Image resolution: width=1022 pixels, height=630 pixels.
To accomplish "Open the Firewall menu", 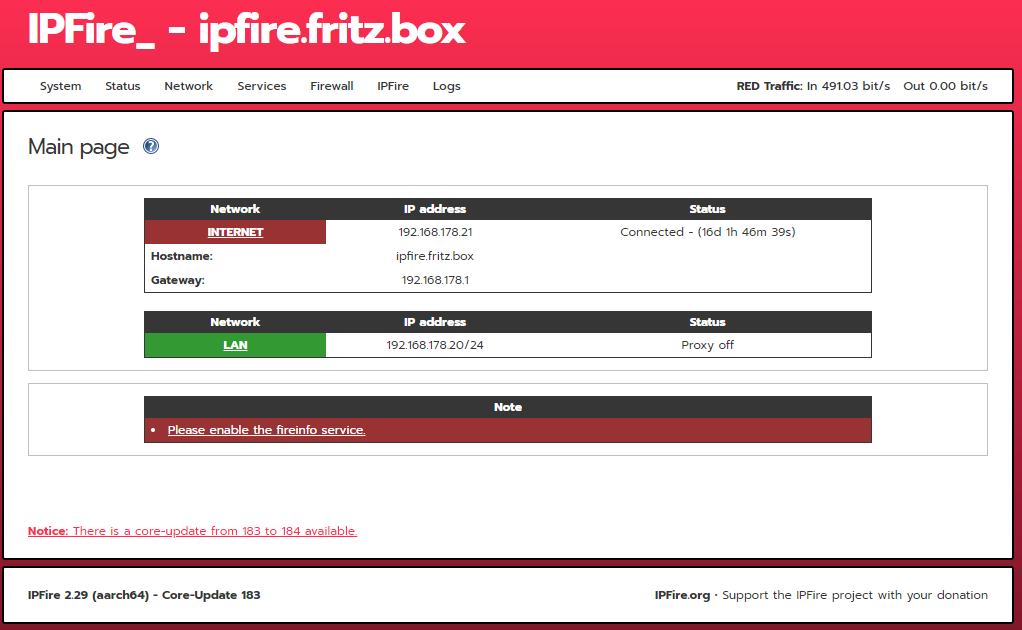I will point(332,86).
